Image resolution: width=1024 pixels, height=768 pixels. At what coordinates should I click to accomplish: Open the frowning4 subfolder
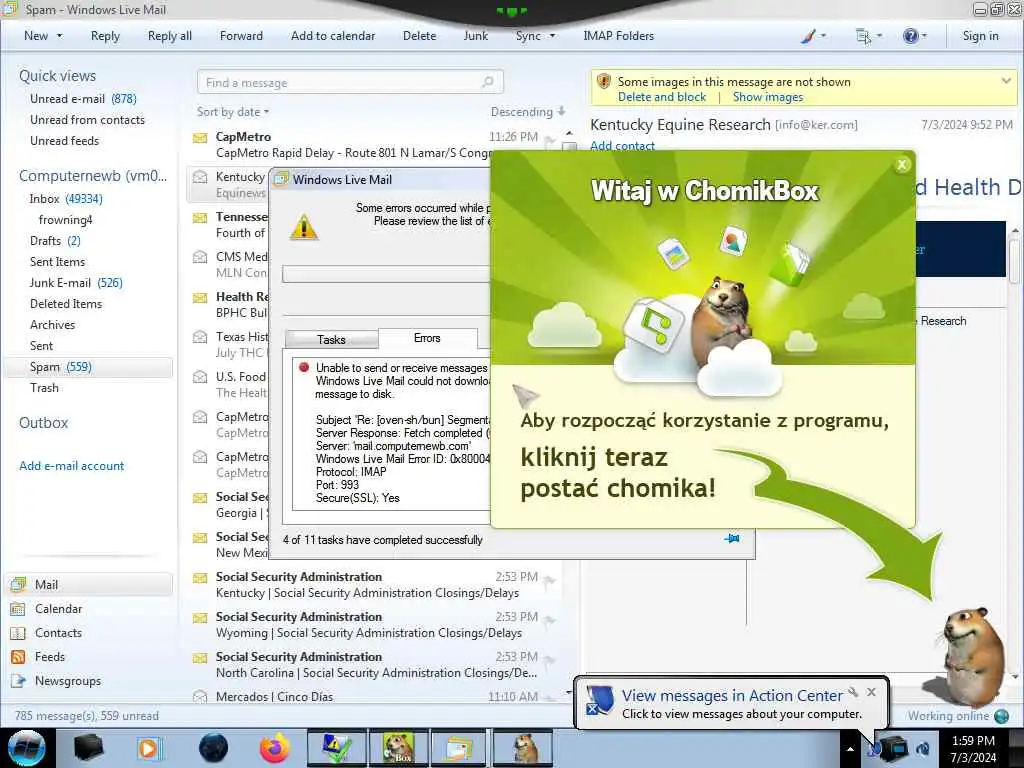coord(65,219)
